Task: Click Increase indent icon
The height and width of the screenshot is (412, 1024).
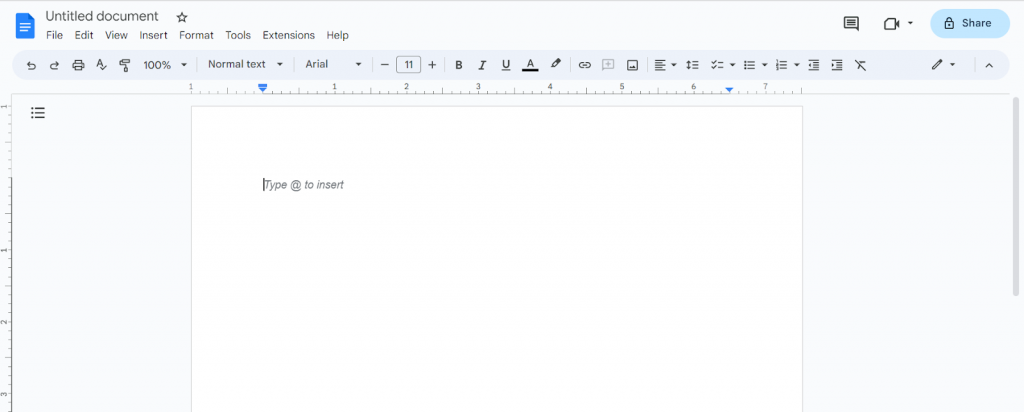Action: [x=837, y=65]
